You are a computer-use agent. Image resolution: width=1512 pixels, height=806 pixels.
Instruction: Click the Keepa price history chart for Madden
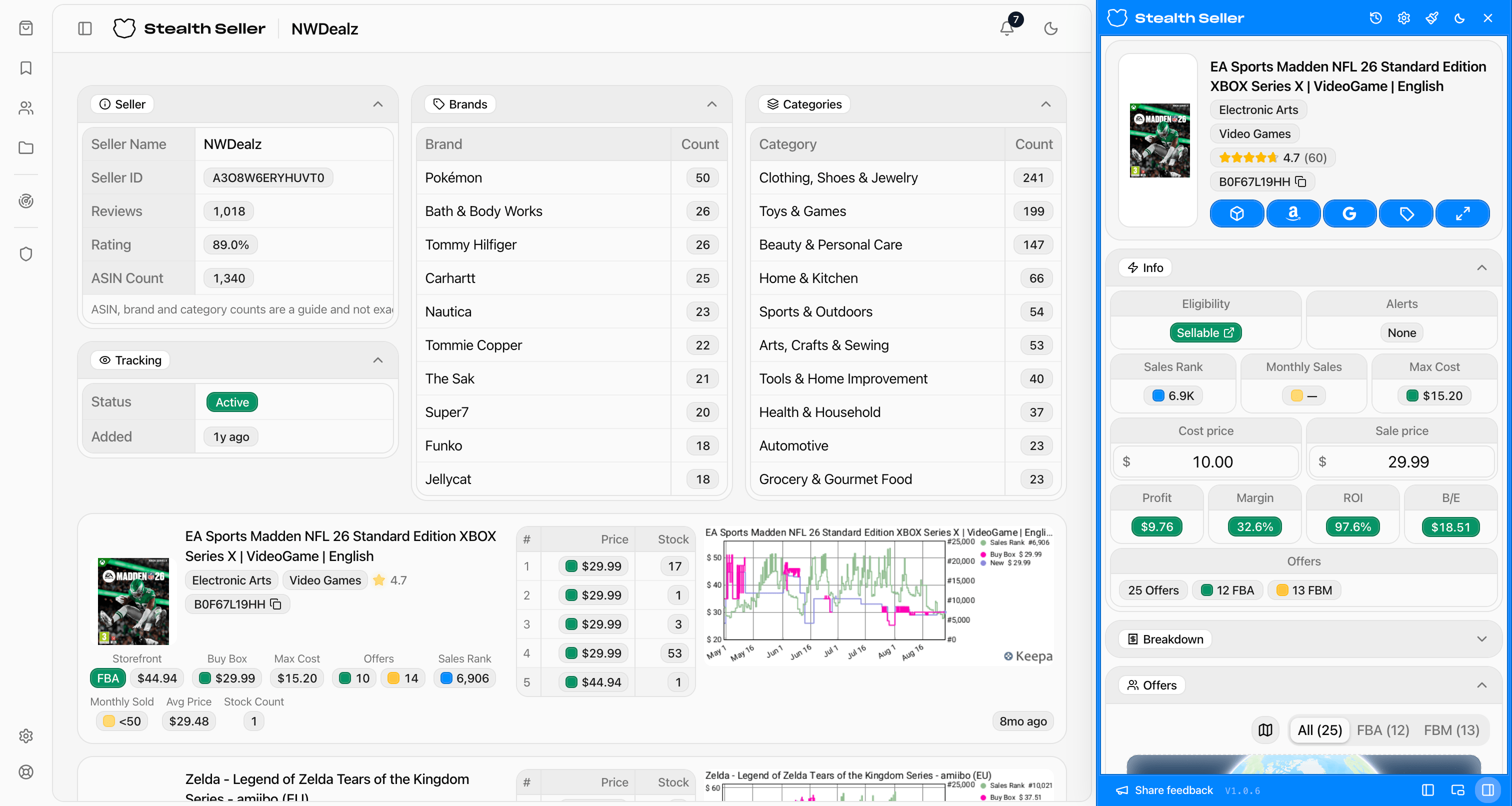878,595
